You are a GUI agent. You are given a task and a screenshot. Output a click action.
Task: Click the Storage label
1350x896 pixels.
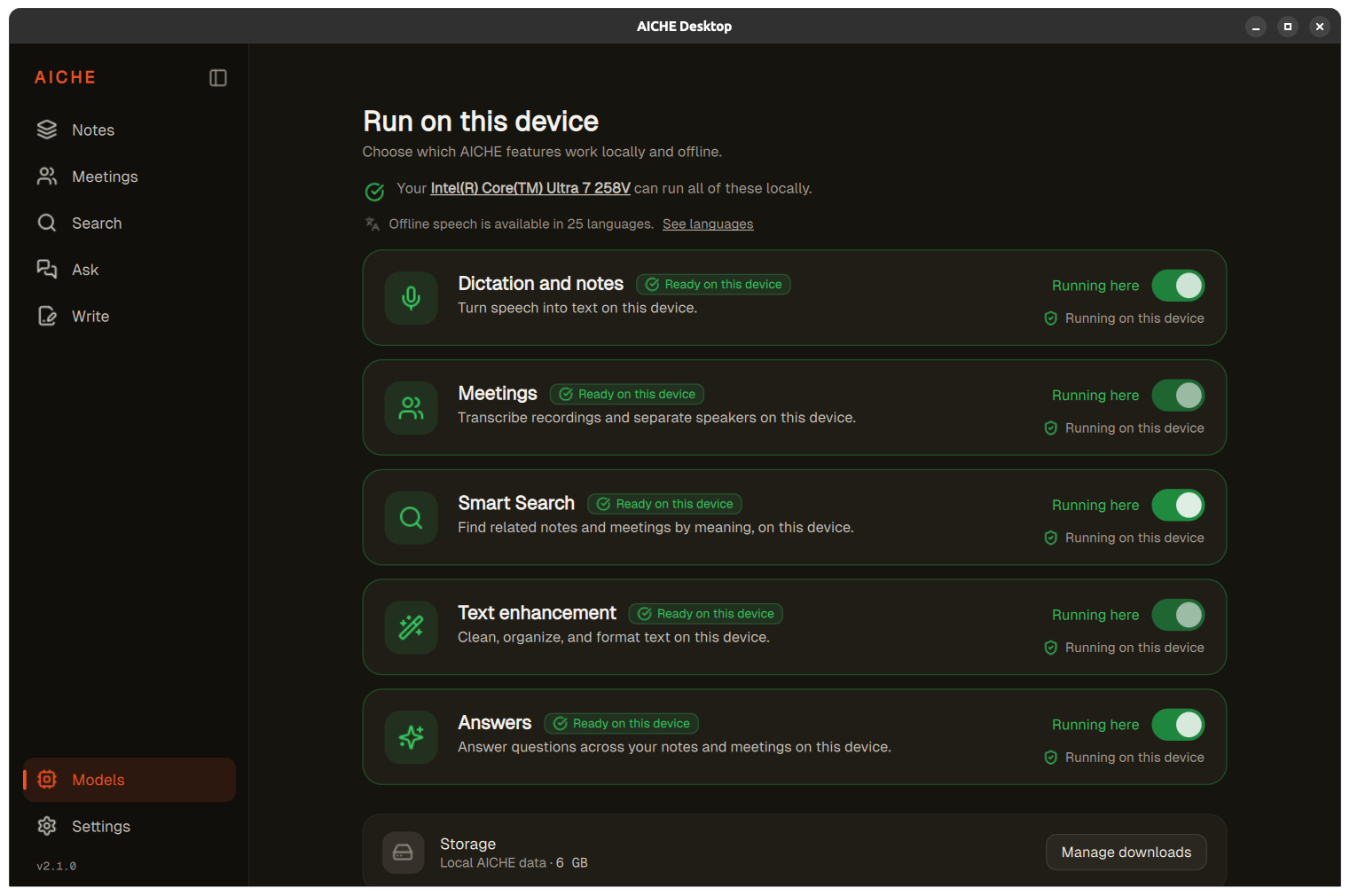coord(468,845)
